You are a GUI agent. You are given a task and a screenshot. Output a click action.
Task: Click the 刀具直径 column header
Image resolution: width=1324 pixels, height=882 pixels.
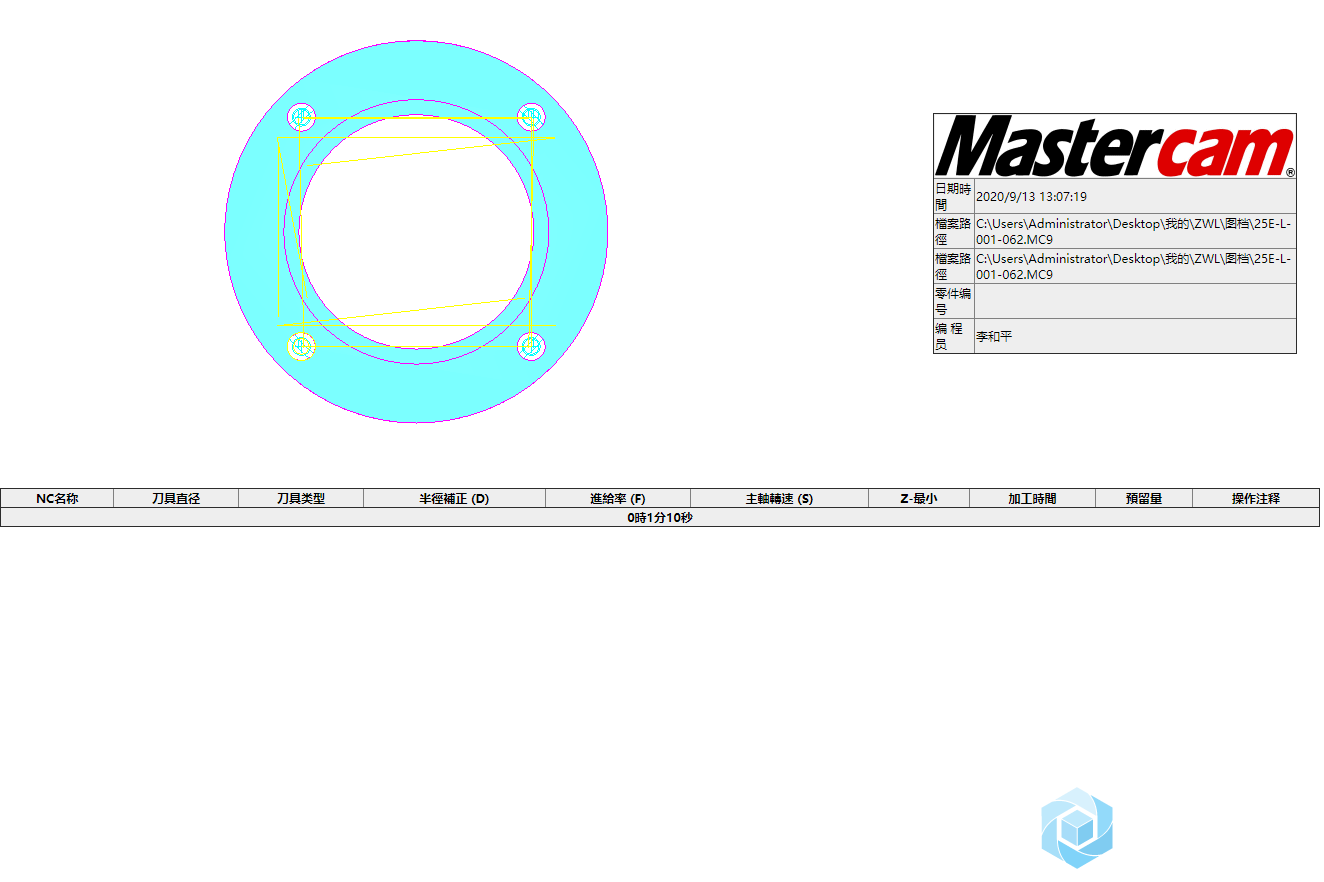176,498
